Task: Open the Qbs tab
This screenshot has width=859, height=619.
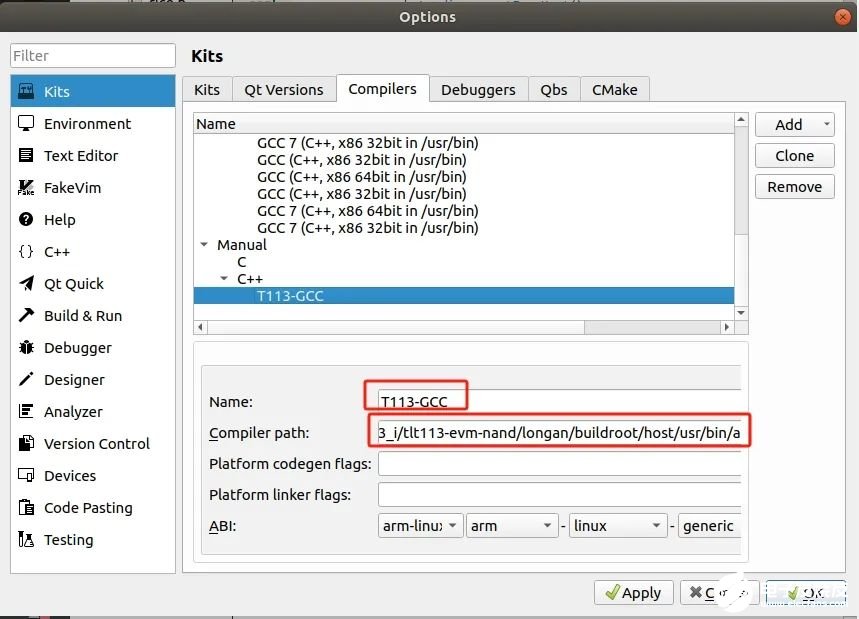Action: tap(554, 89)
